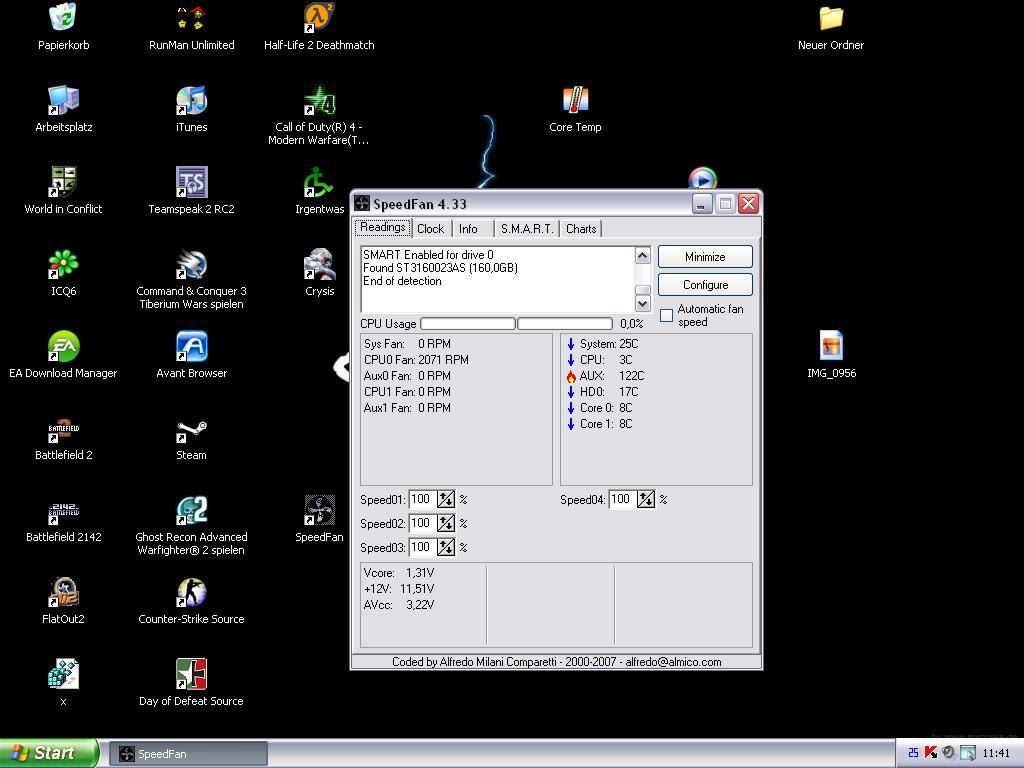Select the IMG_0956 image file icon

(x=831, y=346)
